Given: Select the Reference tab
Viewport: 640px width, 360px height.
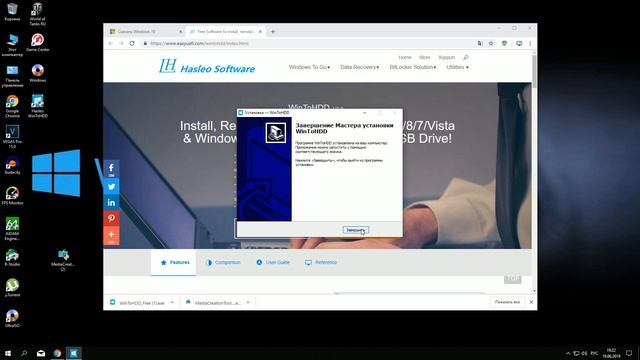Looking at the screenshot, I should click(x=320, y=262).
